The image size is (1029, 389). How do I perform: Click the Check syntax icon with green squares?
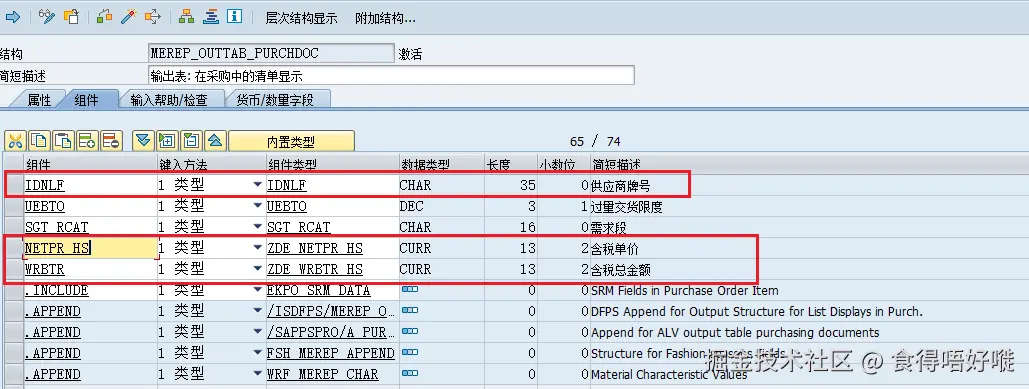tap(104, 16)
